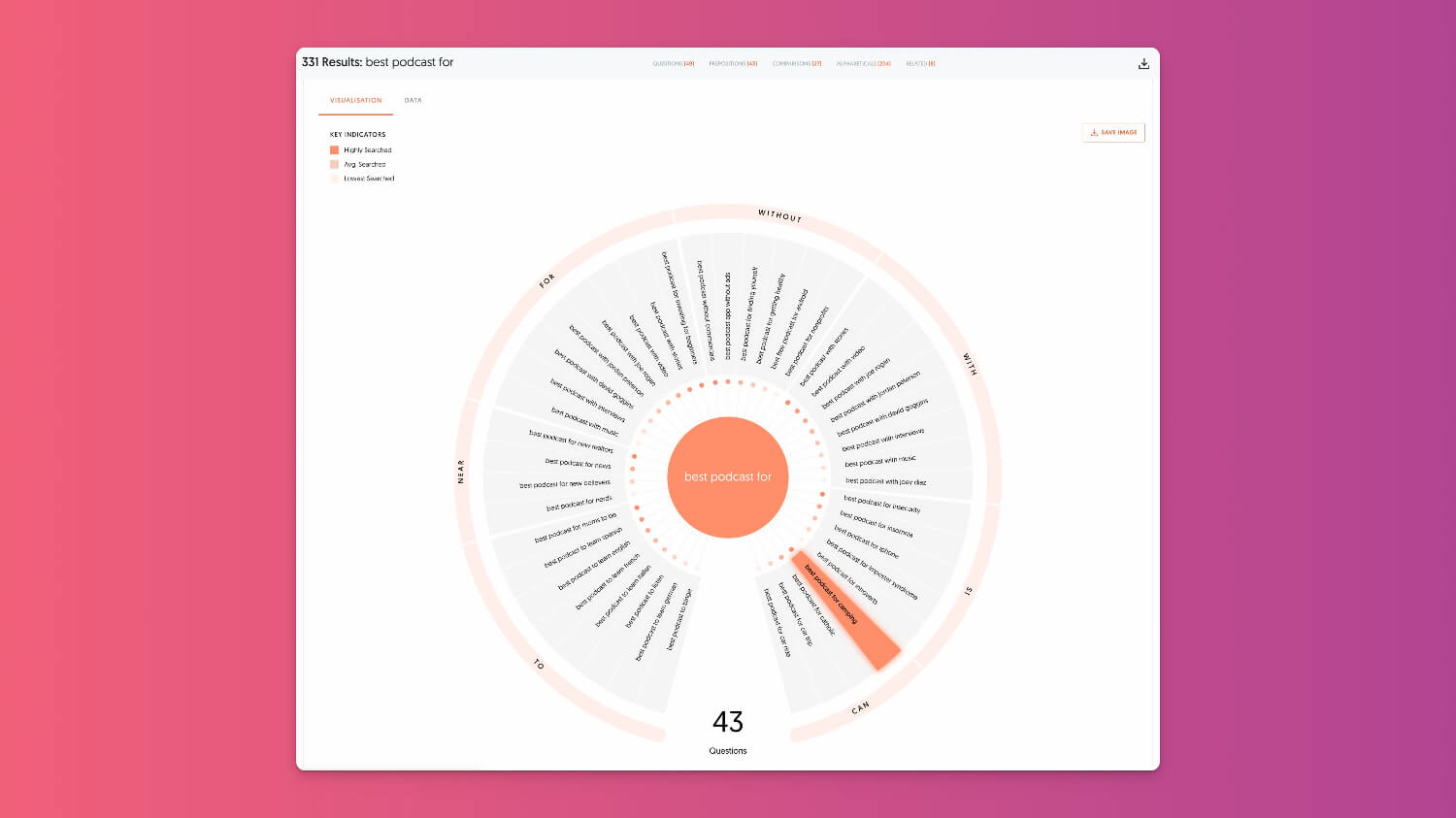Screen dimensions: 1456x818
Task: Click the Highly Searched color swatch
Action: (335, 150)
